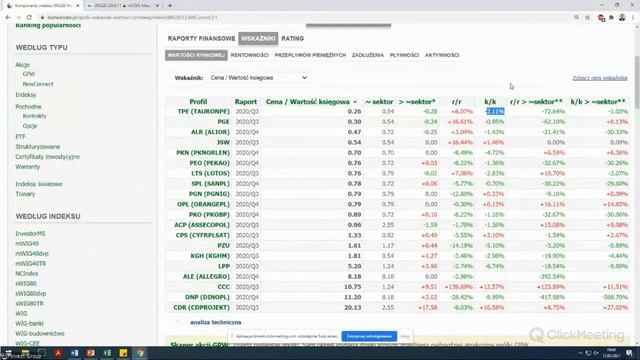Open the CDR (CDPROJEKT) profile link
Image resolution: width=640 pixels, height=360 pixels.
click(202, 307)
